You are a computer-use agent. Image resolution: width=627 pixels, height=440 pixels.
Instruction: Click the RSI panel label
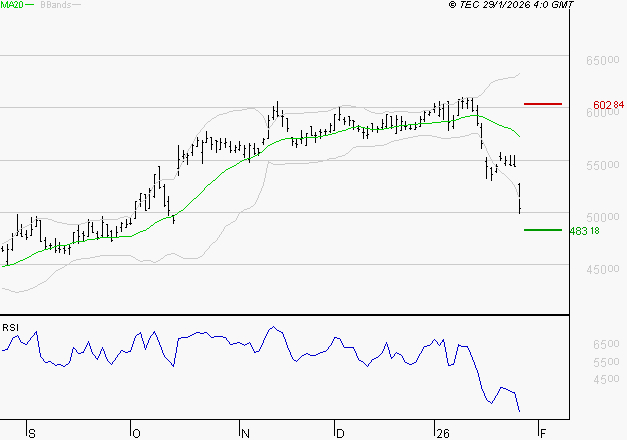pyautogui.click(x=10, y=328)
